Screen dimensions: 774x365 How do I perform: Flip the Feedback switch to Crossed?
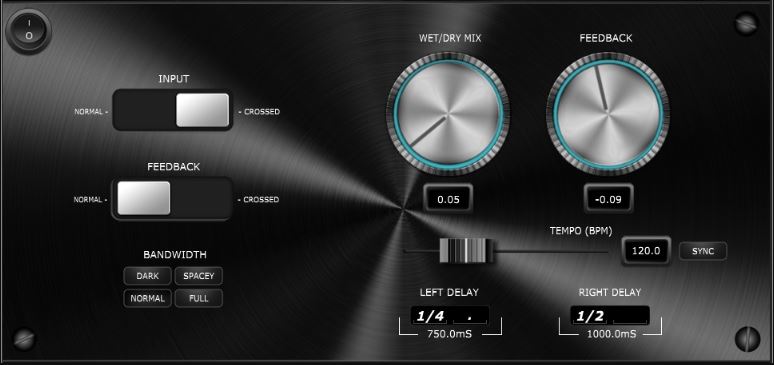[x=201, y=199]
